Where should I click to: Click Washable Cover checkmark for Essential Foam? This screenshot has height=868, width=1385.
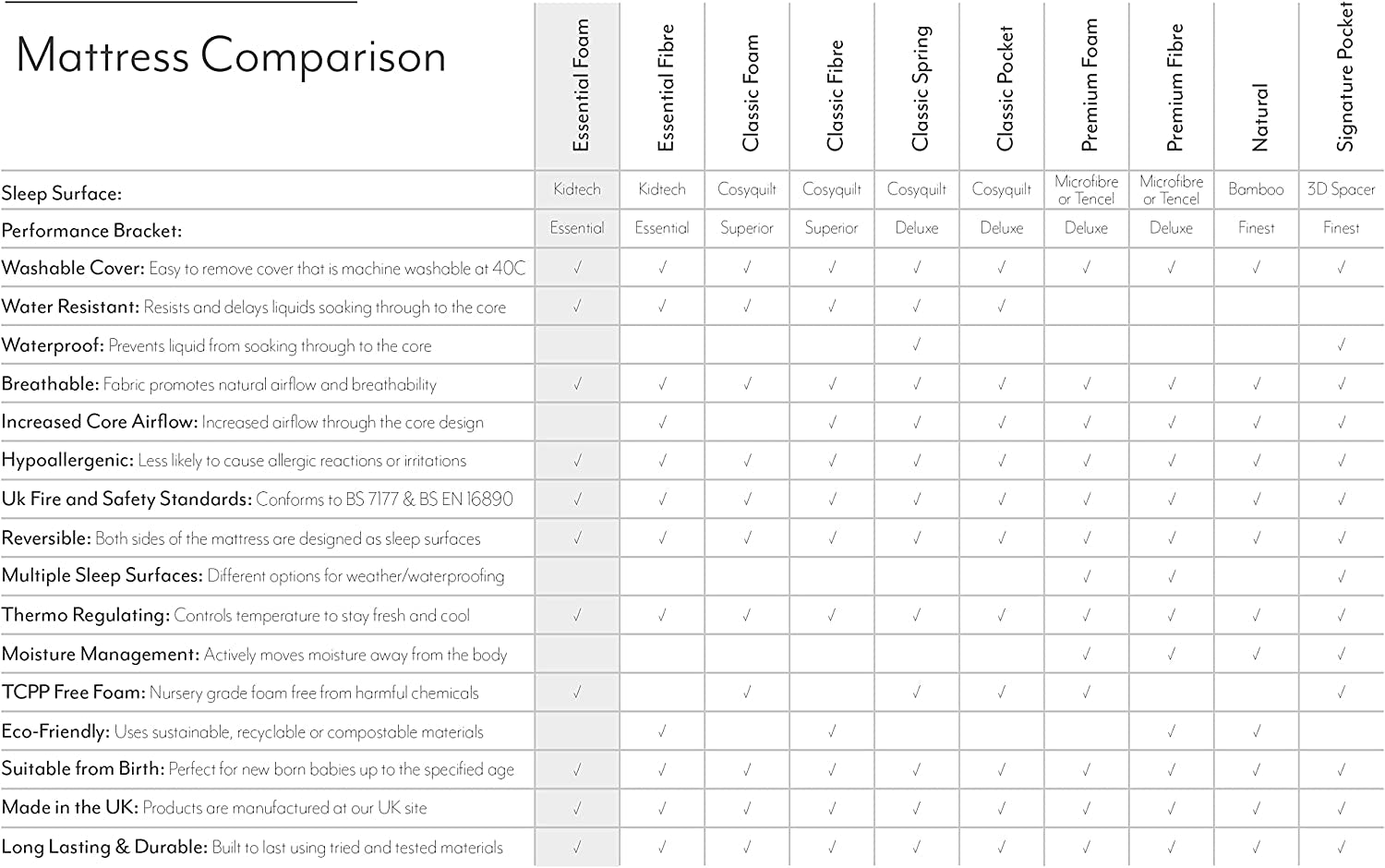click(577, 267)
